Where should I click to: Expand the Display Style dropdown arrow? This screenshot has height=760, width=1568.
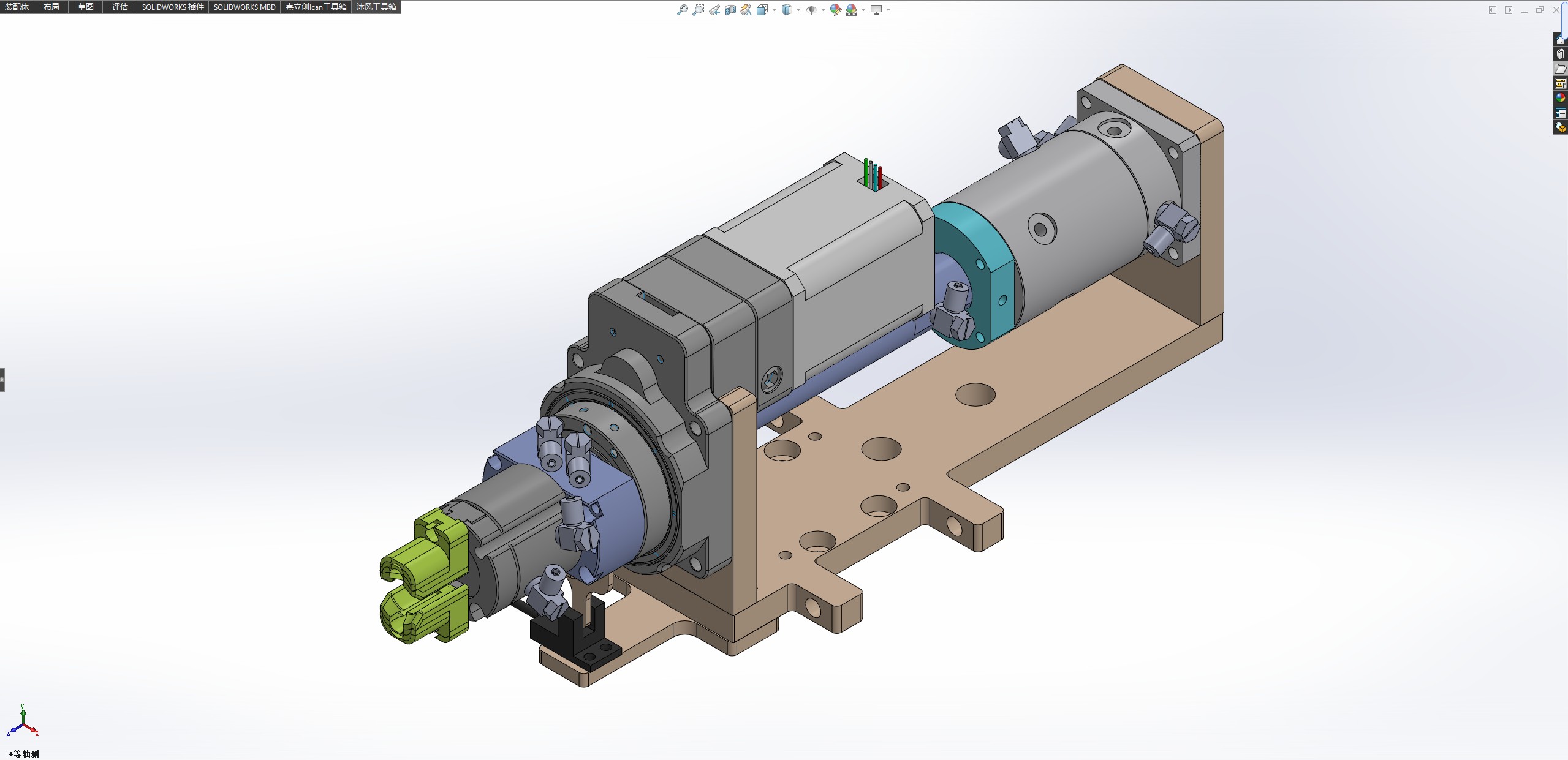(x=798, y=10)
